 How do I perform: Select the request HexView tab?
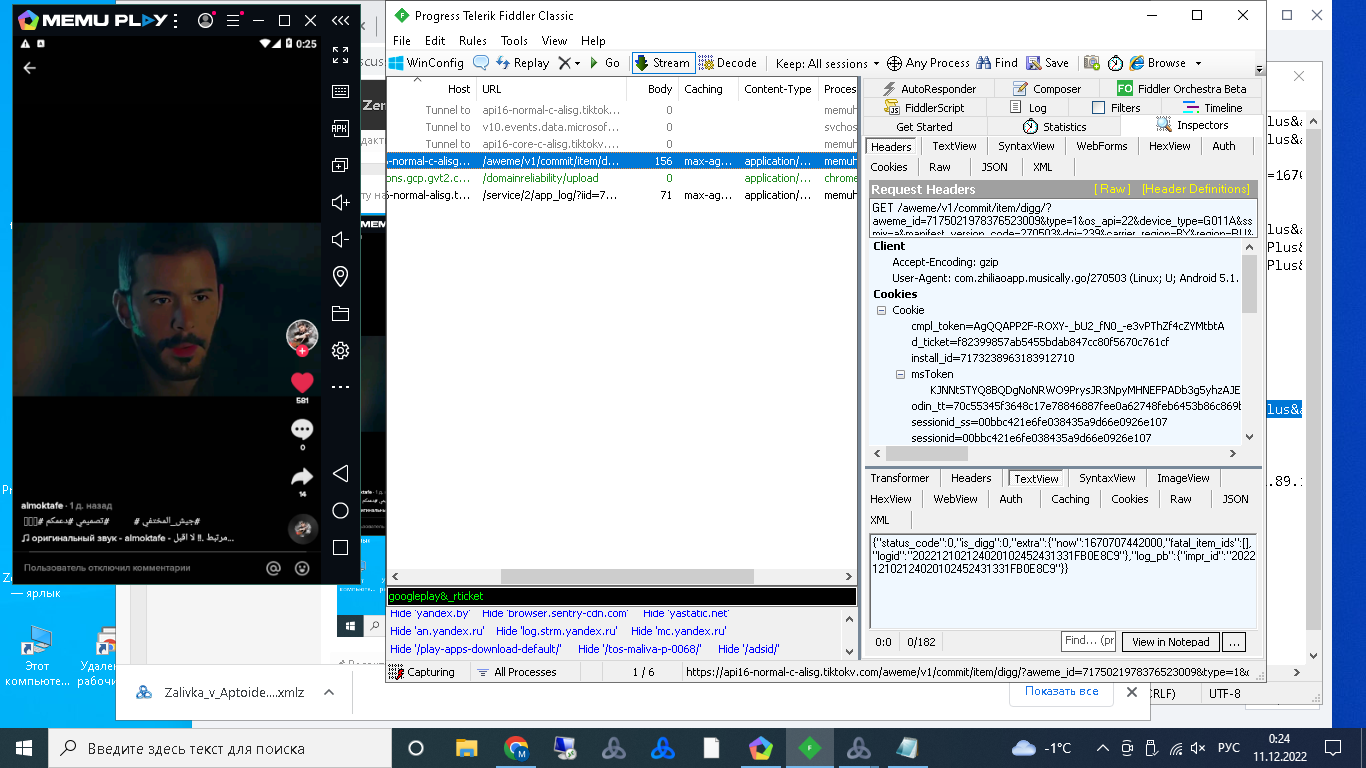1169,146
